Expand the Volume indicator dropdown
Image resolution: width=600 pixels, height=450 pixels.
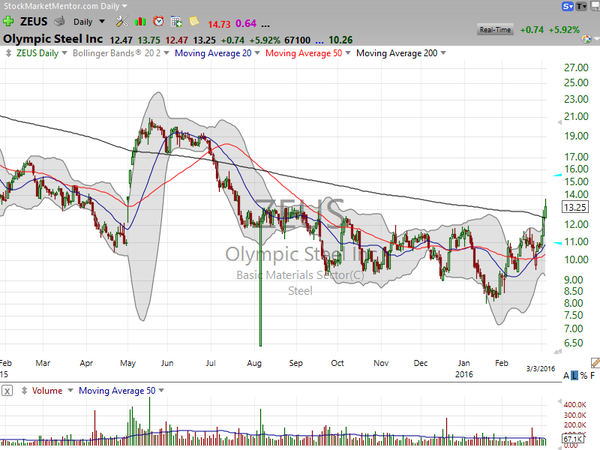click(70, 391)
